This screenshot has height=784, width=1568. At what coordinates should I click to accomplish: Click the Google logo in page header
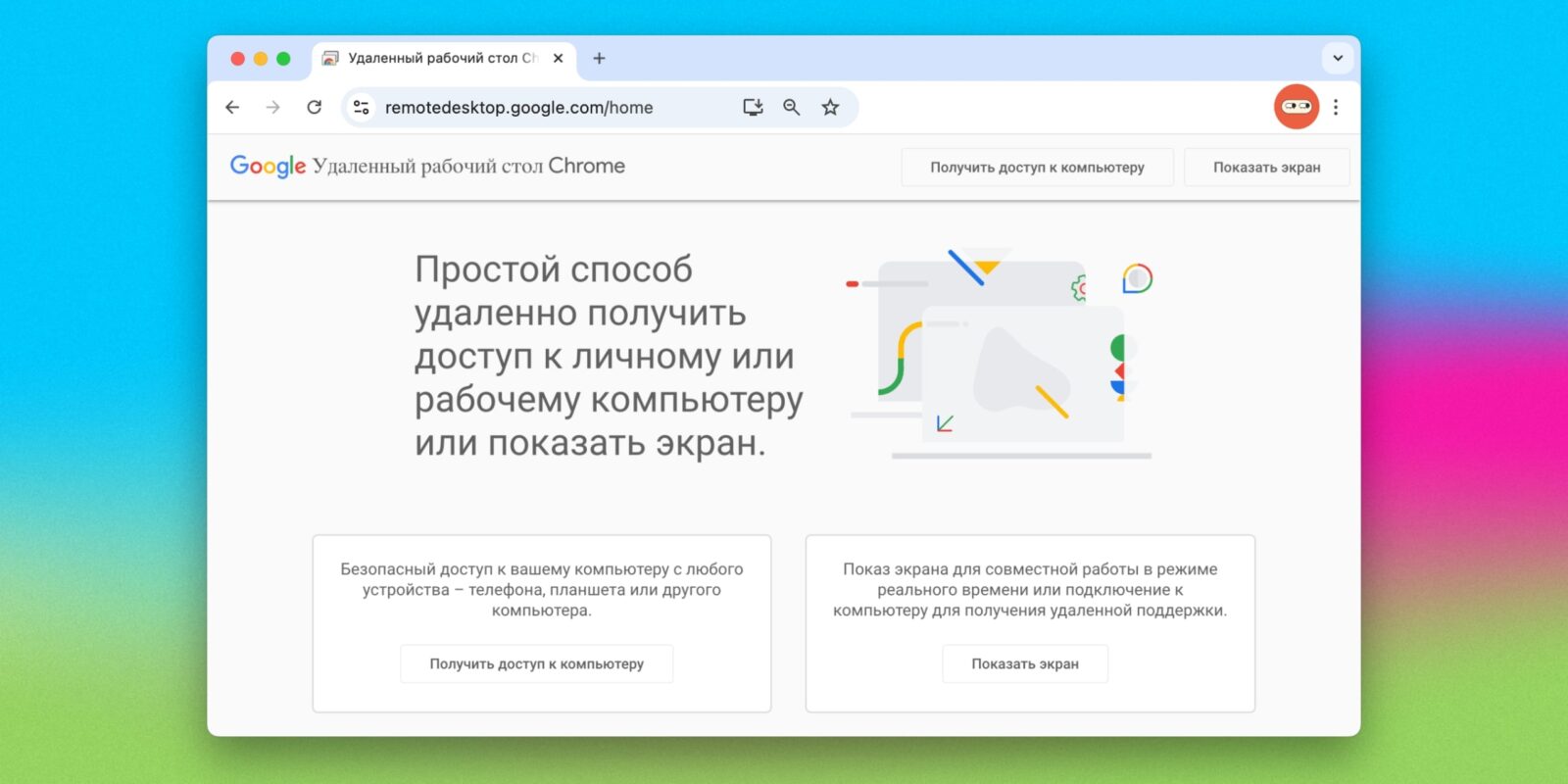(268, 167)
